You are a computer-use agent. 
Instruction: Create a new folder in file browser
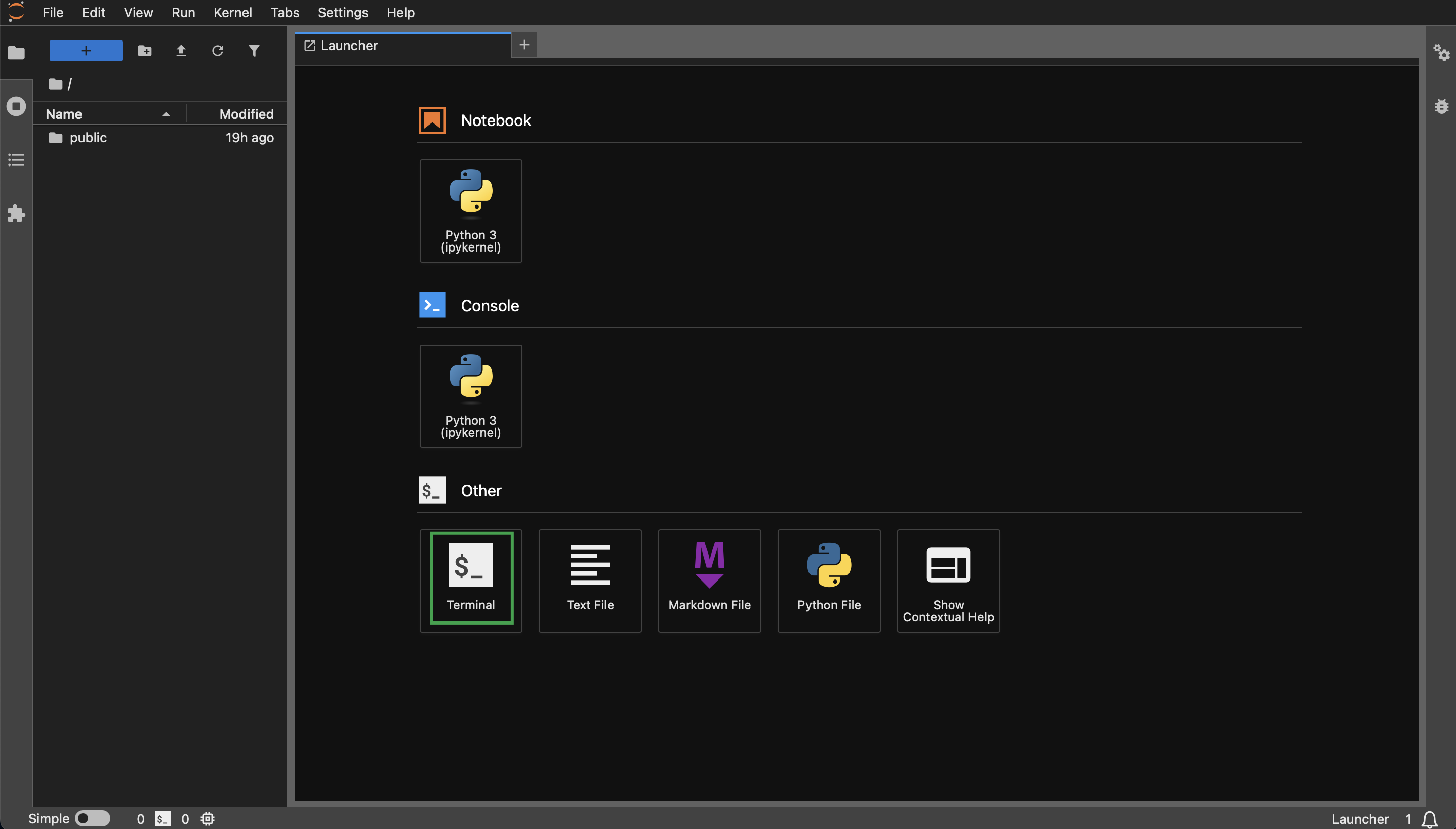145,51
